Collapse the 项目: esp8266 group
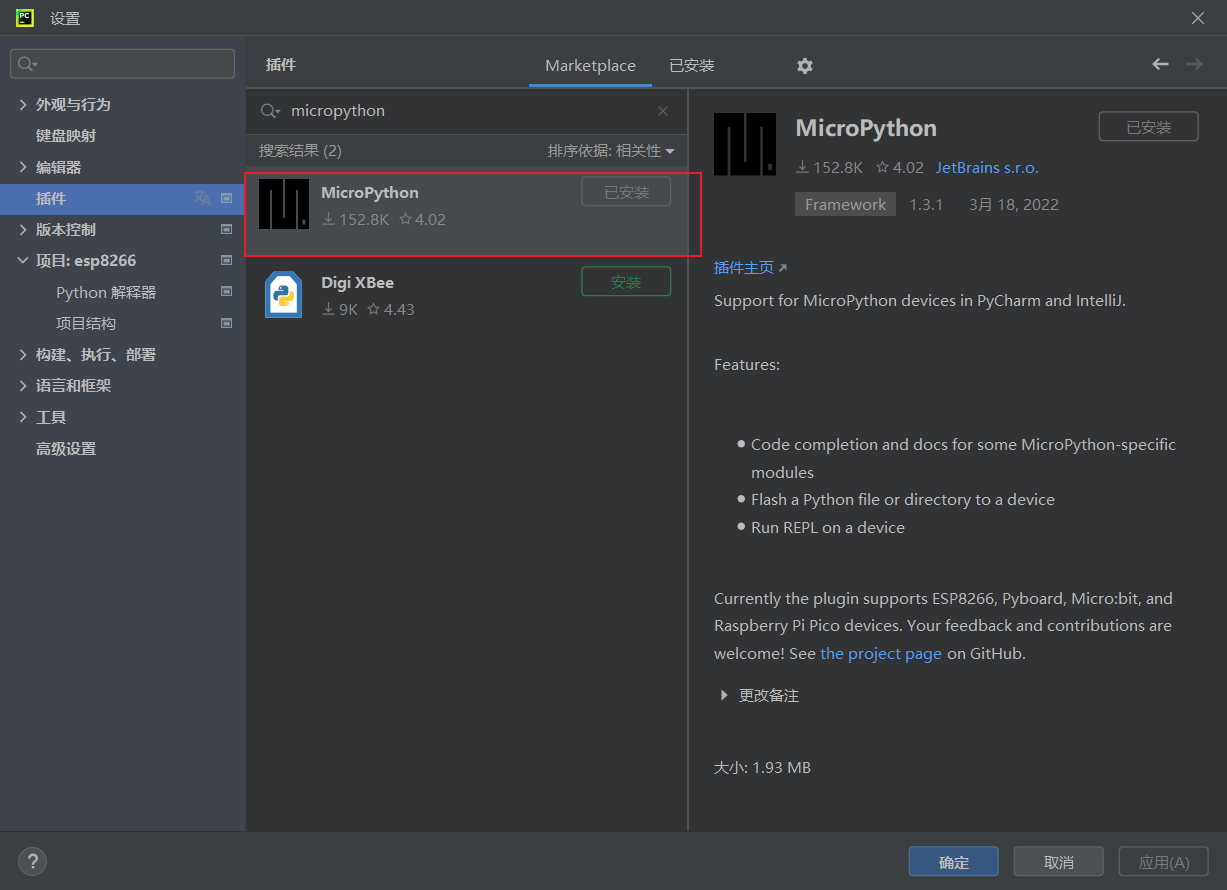Image resolution: width=1227 pixels, height=890 pixels. (23, 261)
